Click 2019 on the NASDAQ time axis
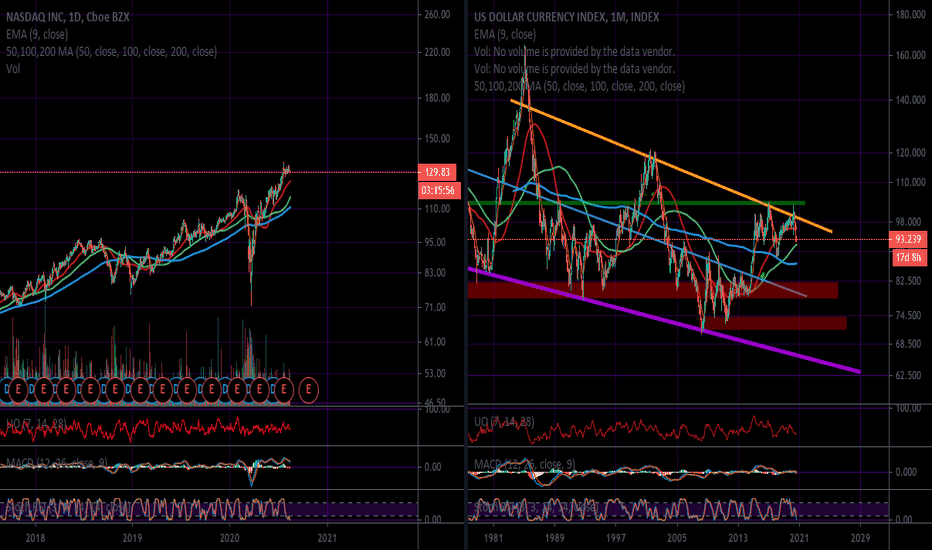Screen dimensions: 932x550 tap(132, 538)
